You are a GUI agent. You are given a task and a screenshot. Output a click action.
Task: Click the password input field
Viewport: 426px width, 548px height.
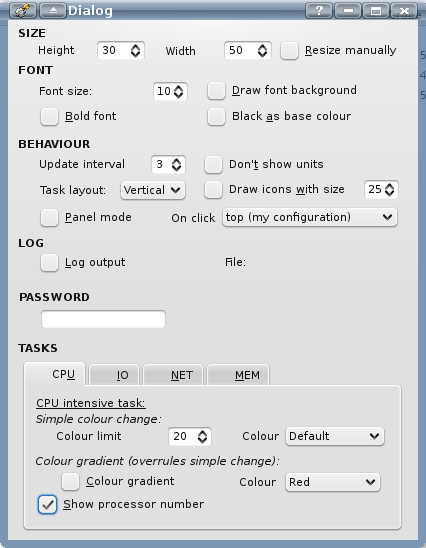click(103, 319)
